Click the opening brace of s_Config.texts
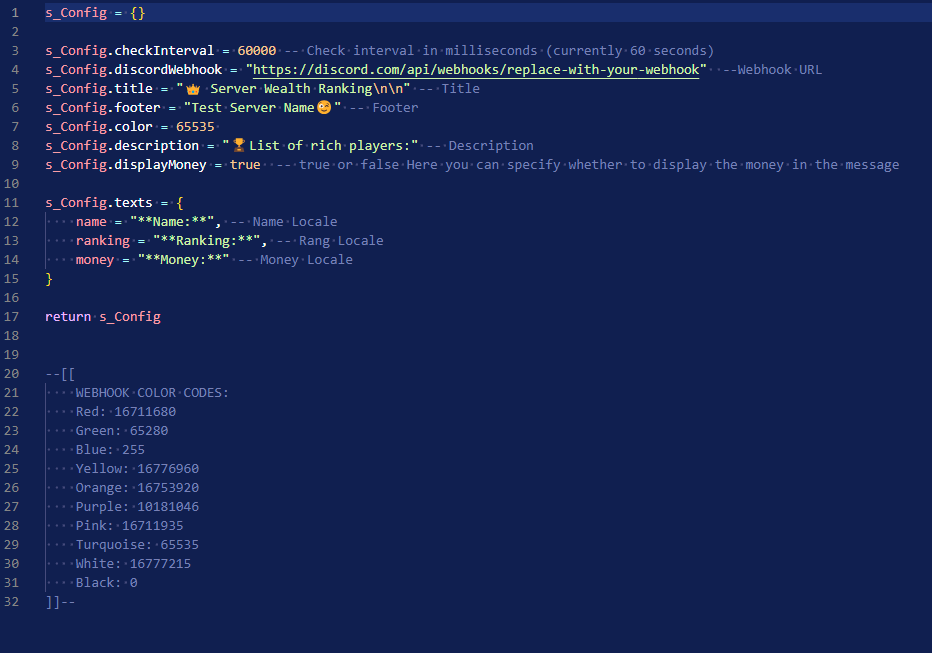The width and height of the screenshot is (932, 653). 180,203
